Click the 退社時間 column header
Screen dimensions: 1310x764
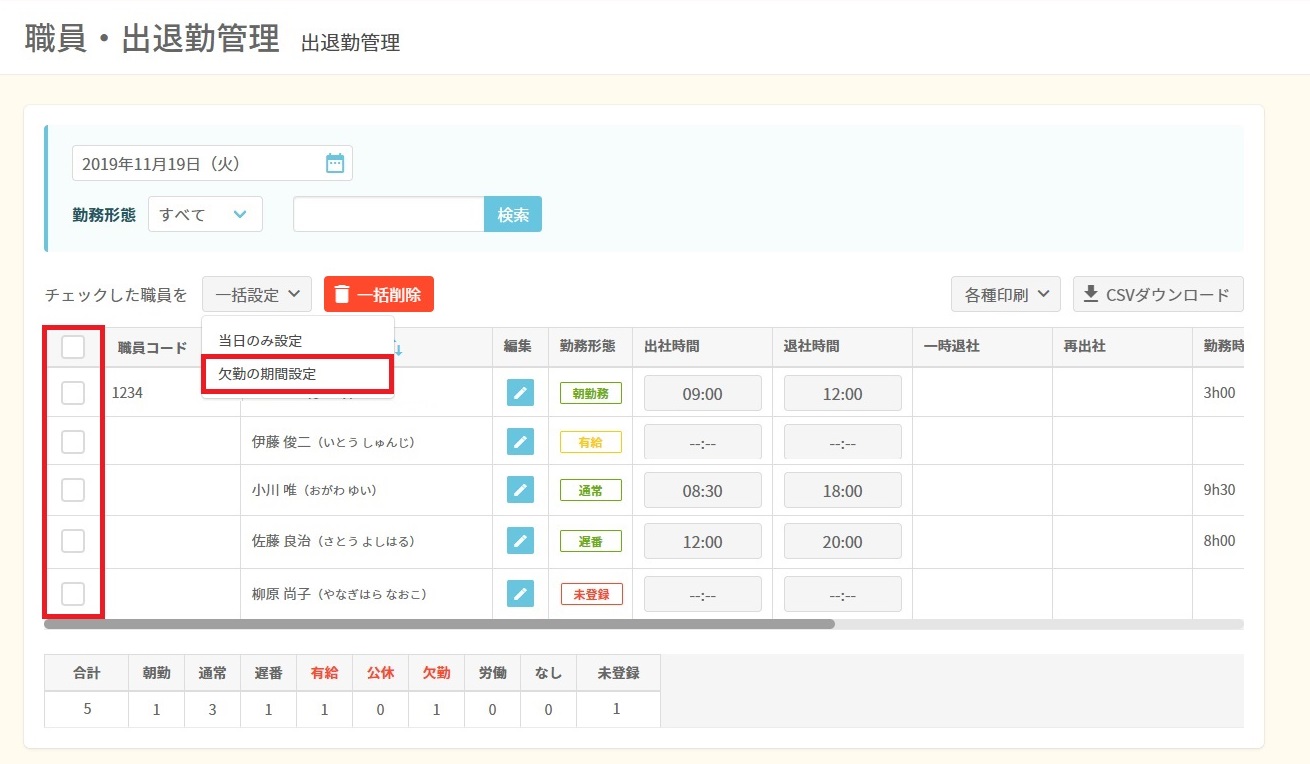point(812,346)
